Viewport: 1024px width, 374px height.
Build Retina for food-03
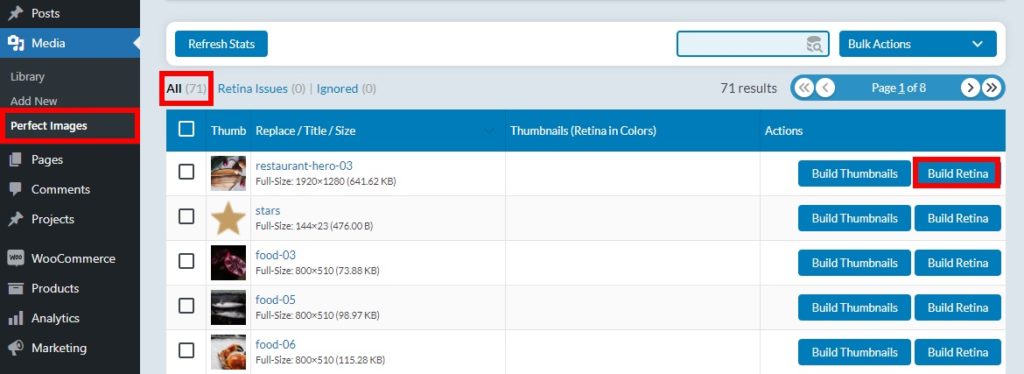coord(957,262)
